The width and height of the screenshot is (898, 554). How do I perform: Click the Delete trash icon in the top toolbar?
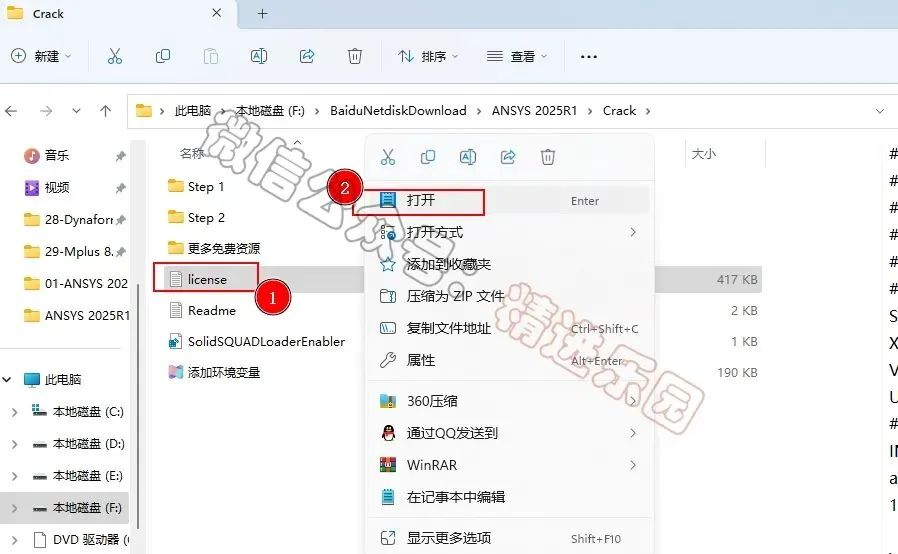point(355,56)
